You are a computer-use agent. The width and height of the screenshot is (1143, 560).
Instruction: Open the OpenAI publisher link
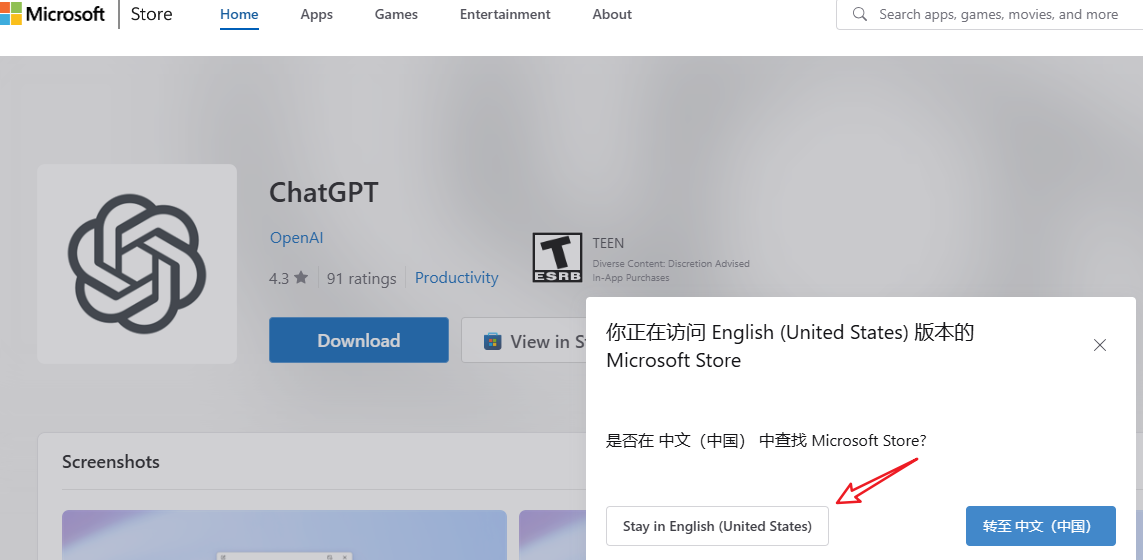tap(296, 238)
